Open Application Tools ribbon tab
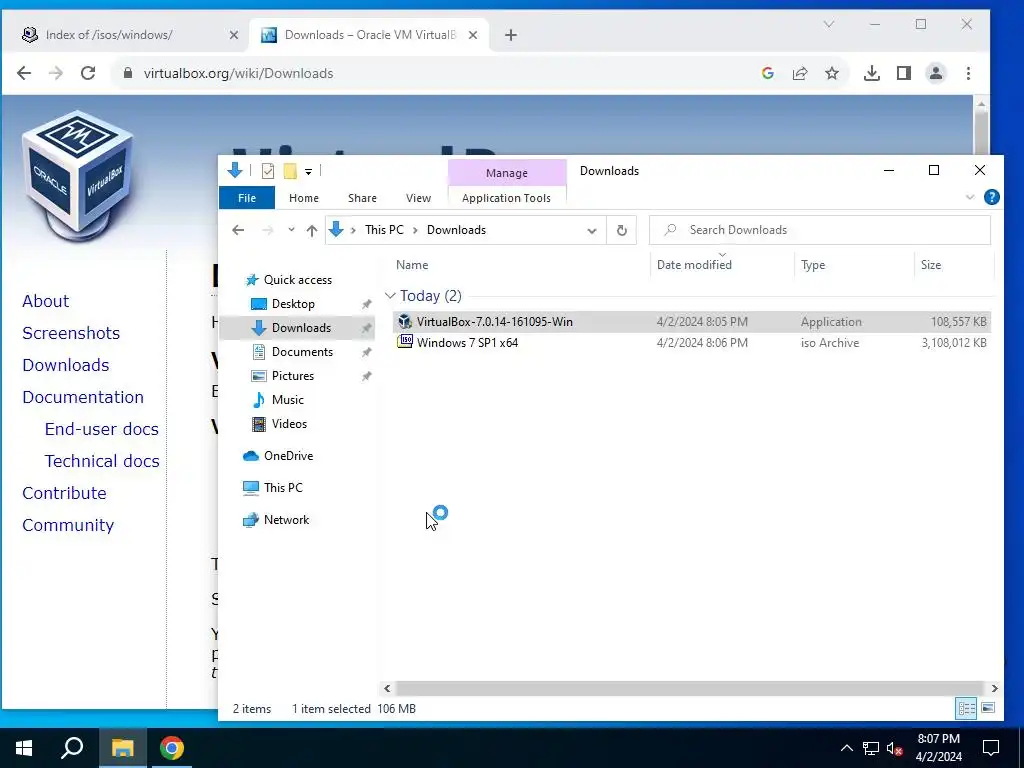 (506, 198)
